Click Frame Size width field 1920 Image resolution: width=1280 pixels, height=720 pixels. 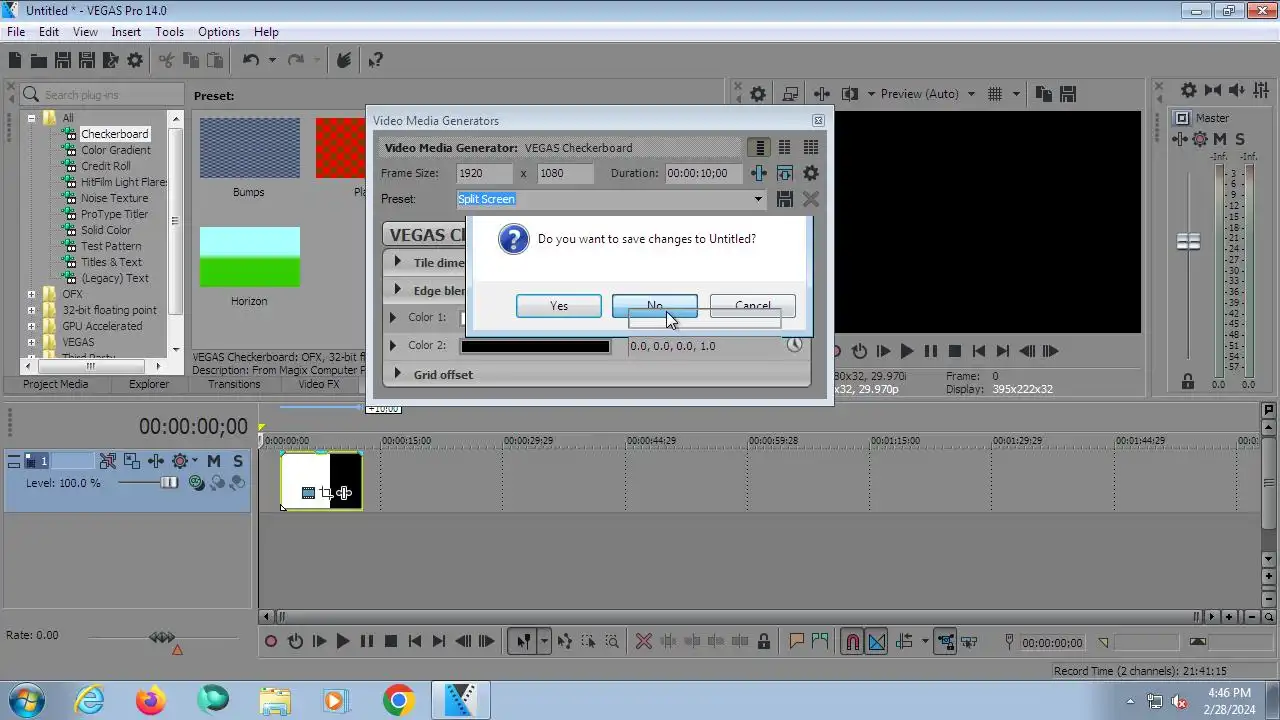point(485,173)
